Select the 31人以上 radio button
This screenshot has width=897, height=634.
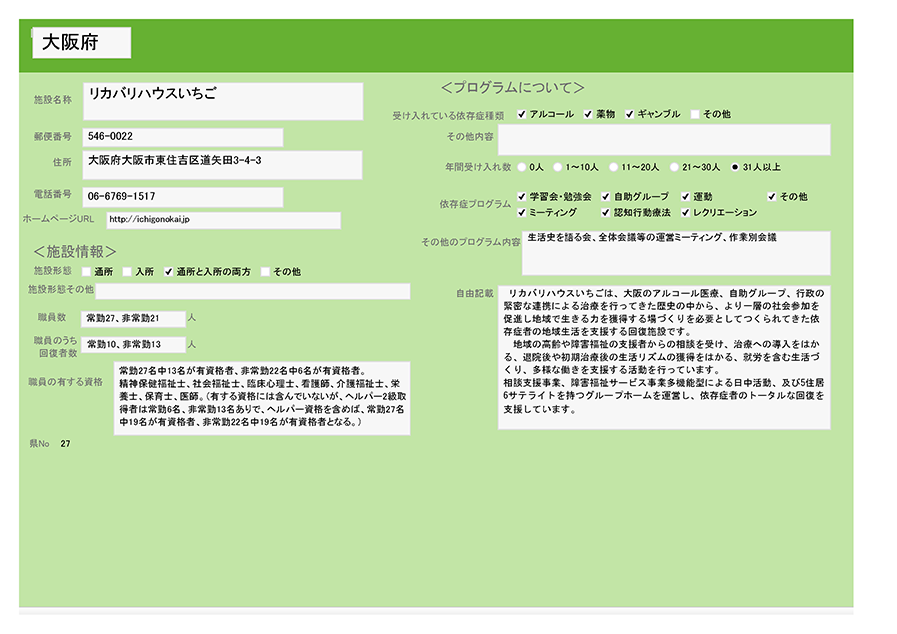736,166
